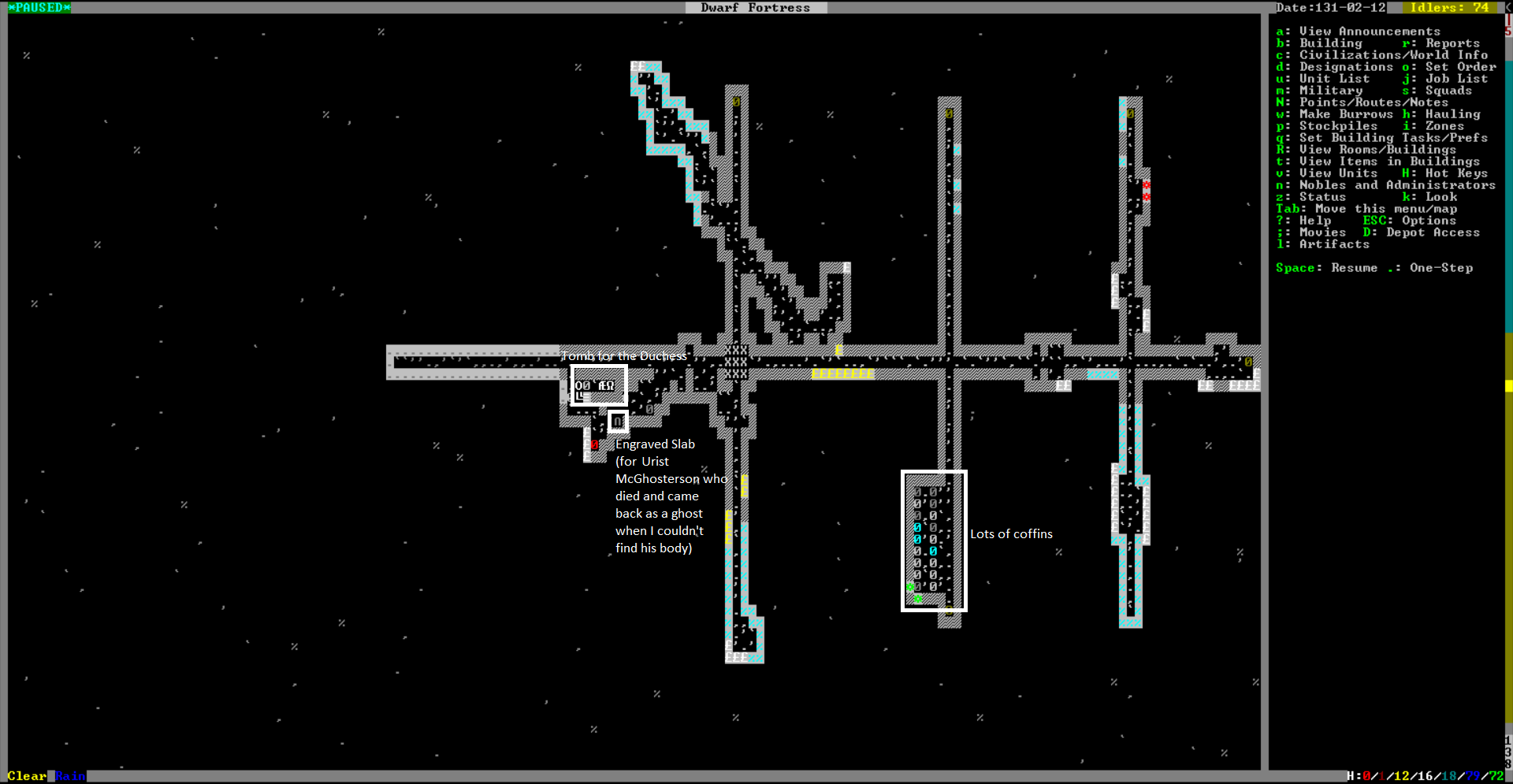Image resolution: width=1513 pixels, height=784 pixels.
Task: Click the Rain weather indicator
Action: pos(70,776)
